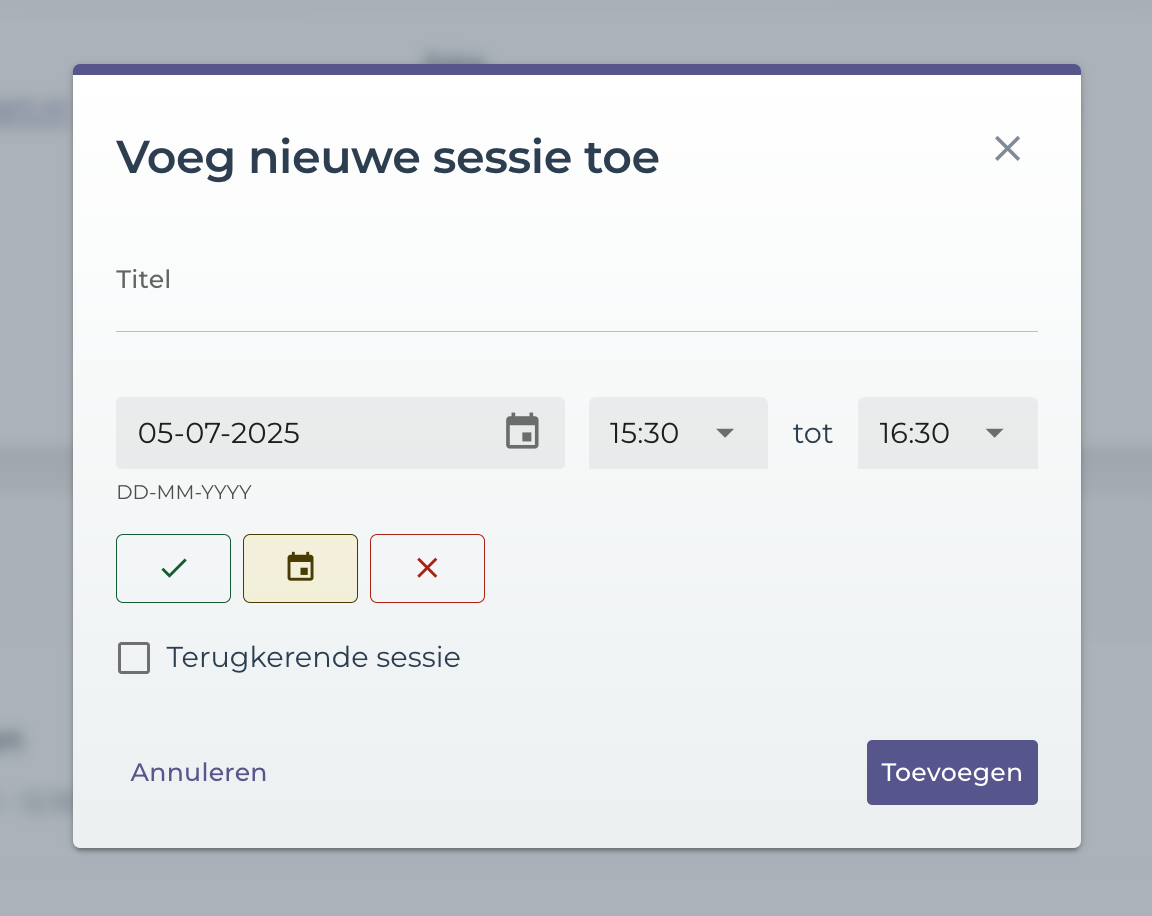
Task: Click into the Titel input field
Action: [x=576, y=310]
